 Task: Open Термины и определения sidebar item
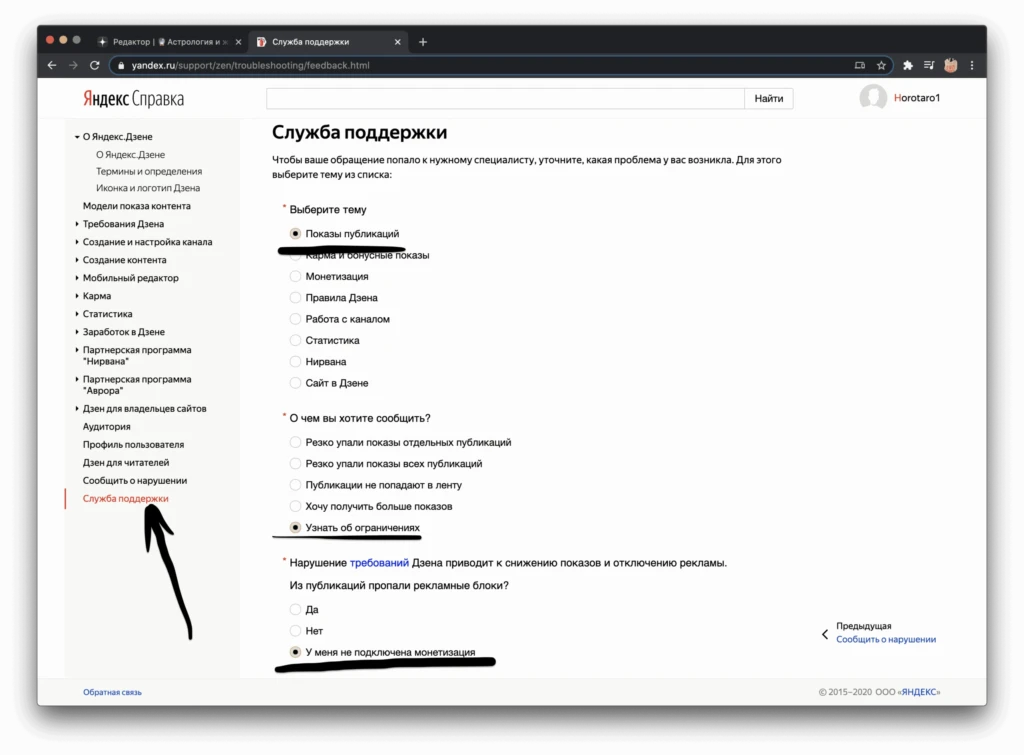click(149, 171)
